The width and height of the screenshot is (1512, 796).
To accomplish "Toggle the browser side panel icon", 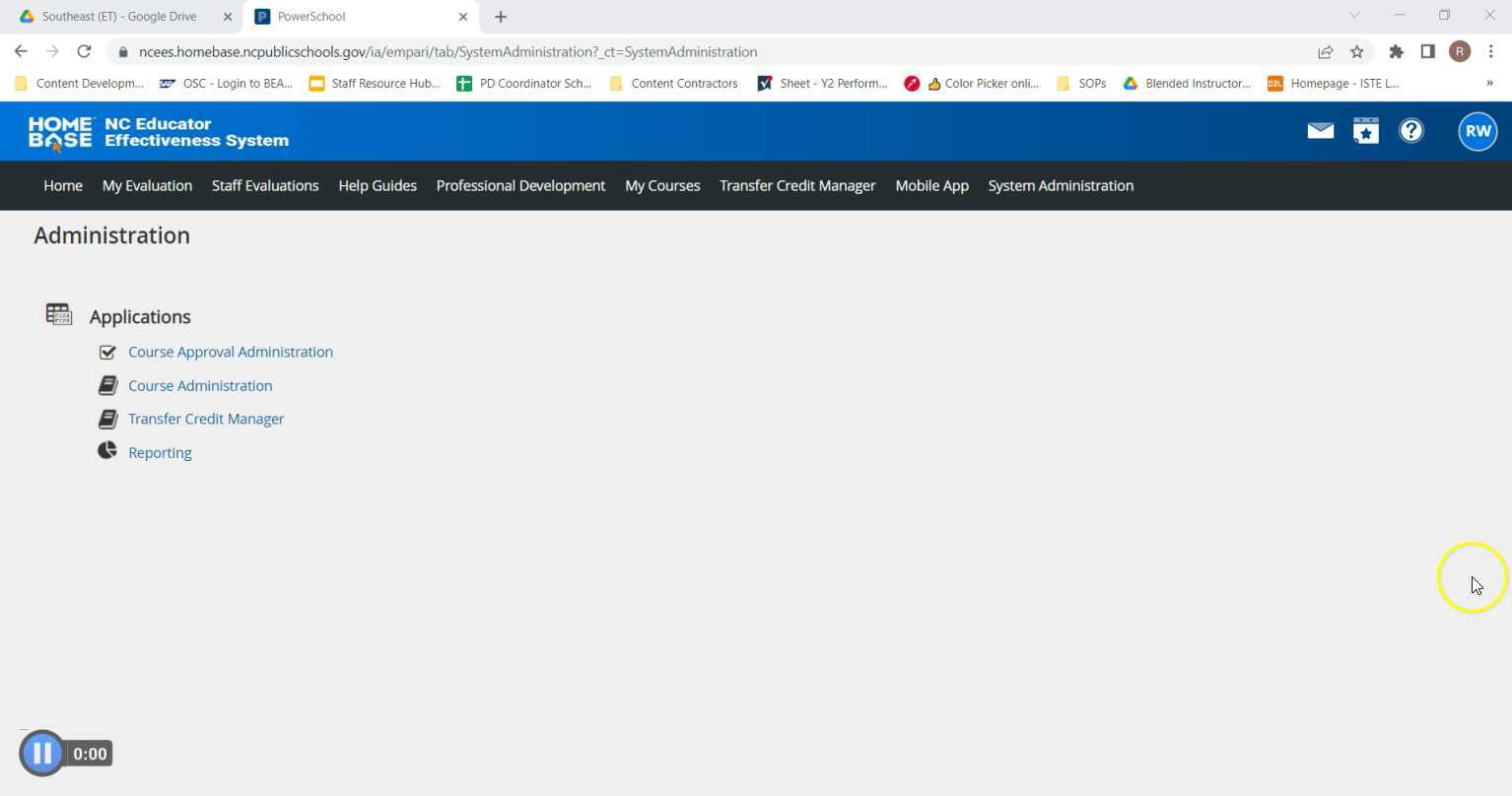I will click(x=1427, y=51).
